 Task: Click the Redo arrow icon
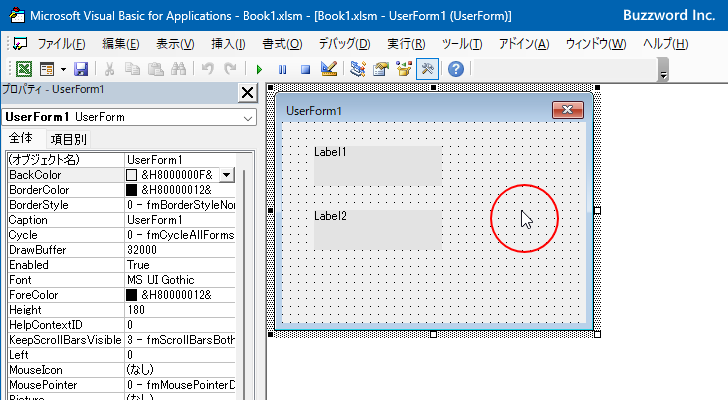click(230, 69)
